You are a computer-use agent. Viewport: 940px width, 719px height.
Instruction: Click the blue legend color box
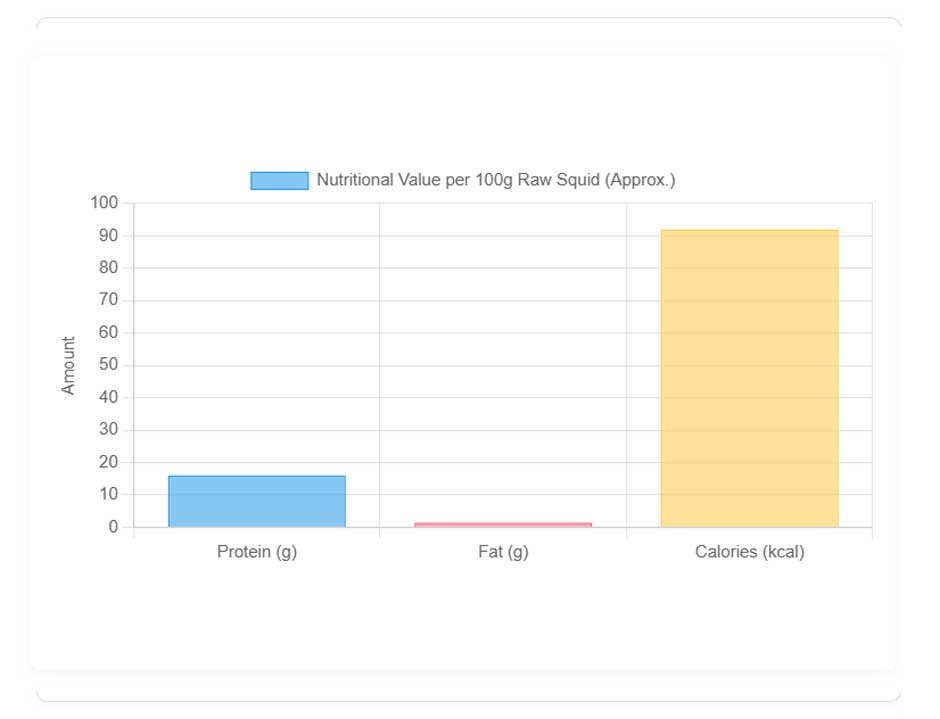[279, 181]
